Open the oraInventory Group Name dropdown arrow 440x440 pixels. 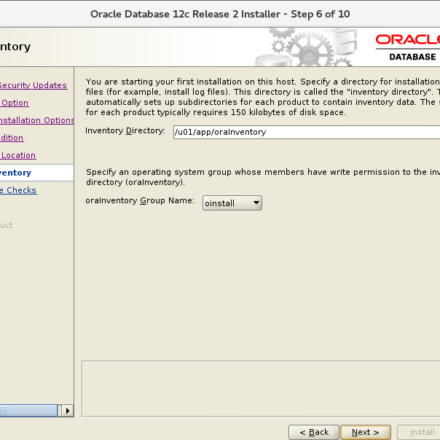point(256,203)
